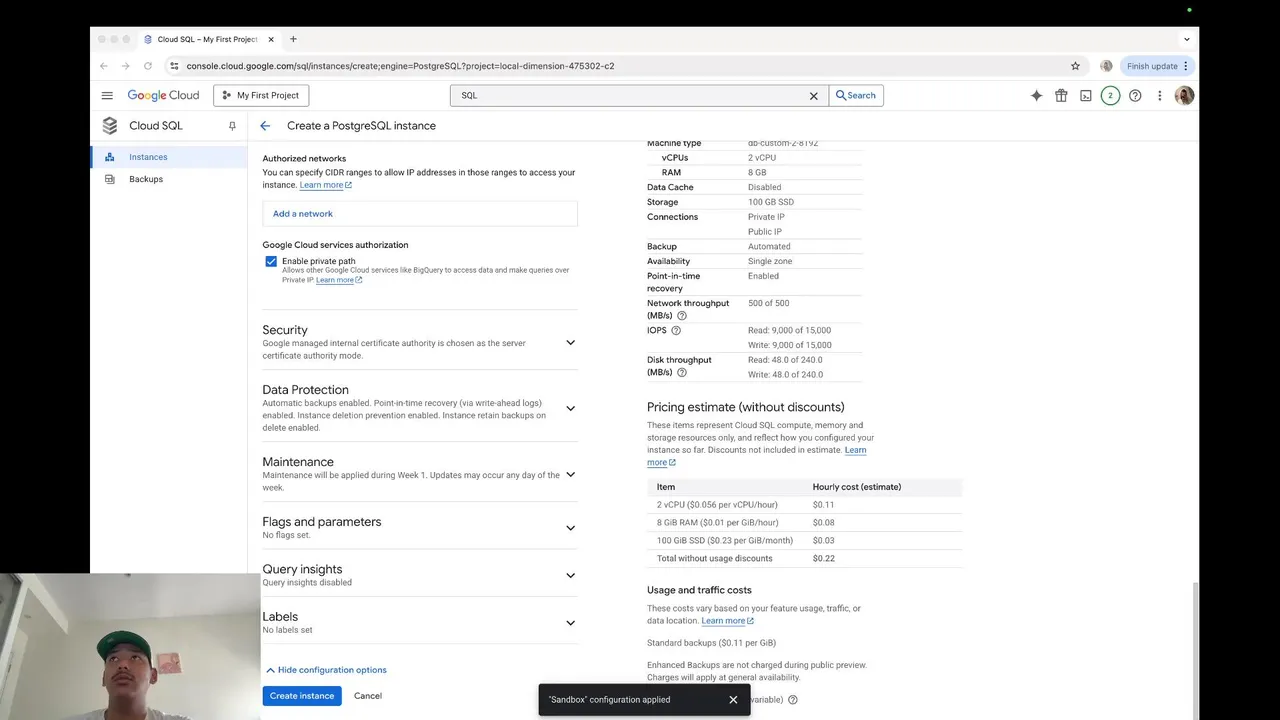Click Add a network
The width and height of the screenshot is (1280, 720).
[x=303, y=214]
